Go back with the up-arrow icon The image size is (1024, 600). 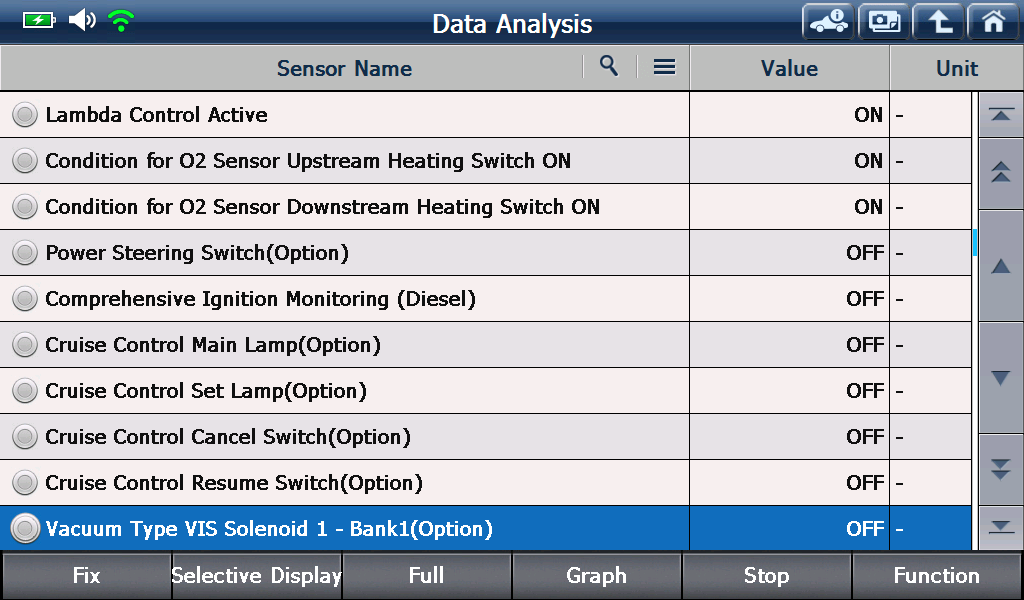(x=938, y=22)
